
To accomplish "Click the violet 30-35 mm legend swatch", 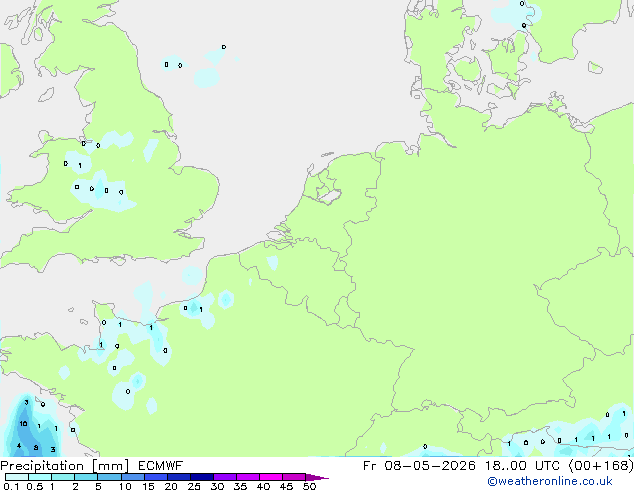I will point(225,477).
